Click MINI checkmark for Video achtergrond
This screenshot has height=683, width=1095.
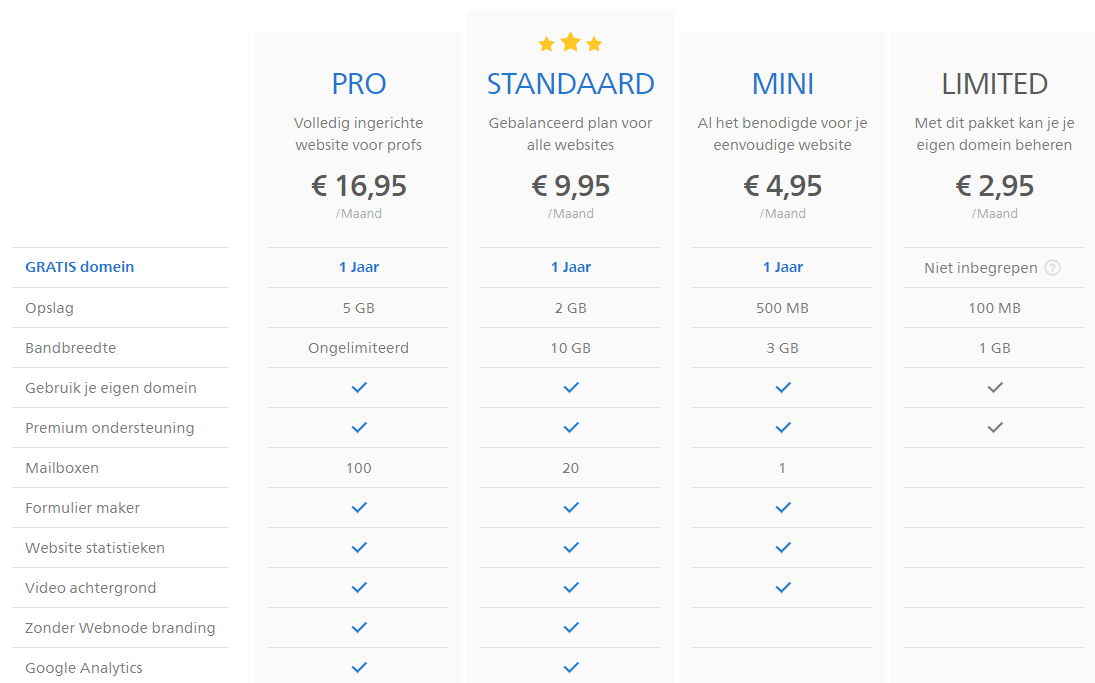point(783,588)
